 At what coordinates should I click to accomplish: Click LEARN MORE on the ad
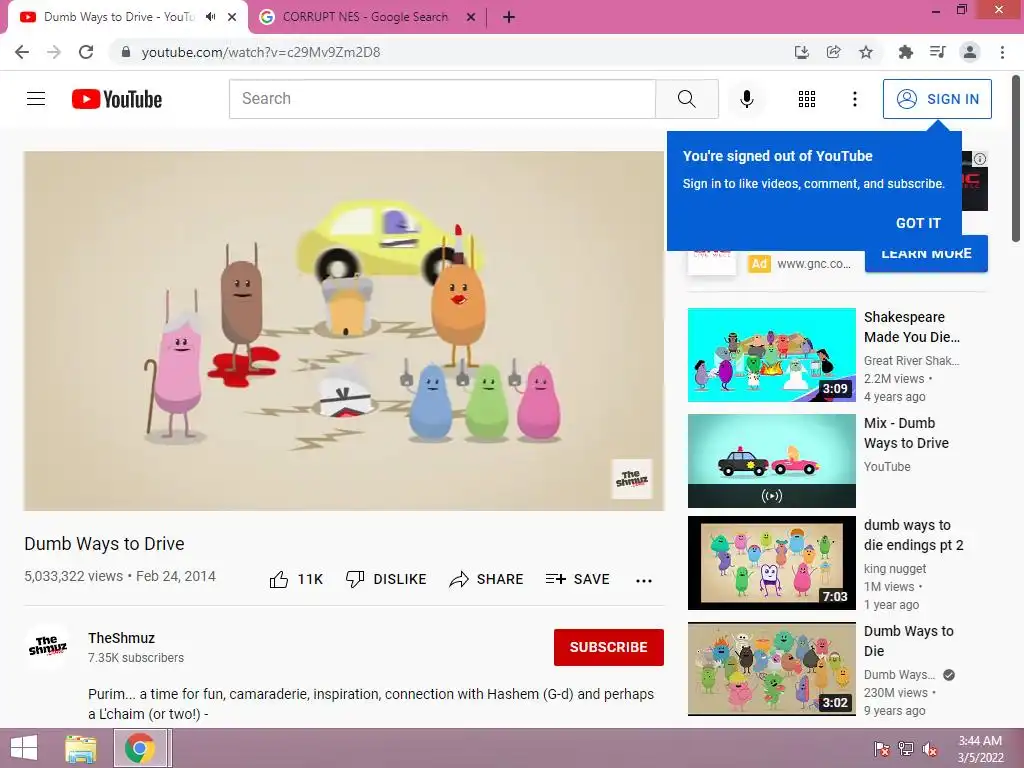[x=926, y=254]
